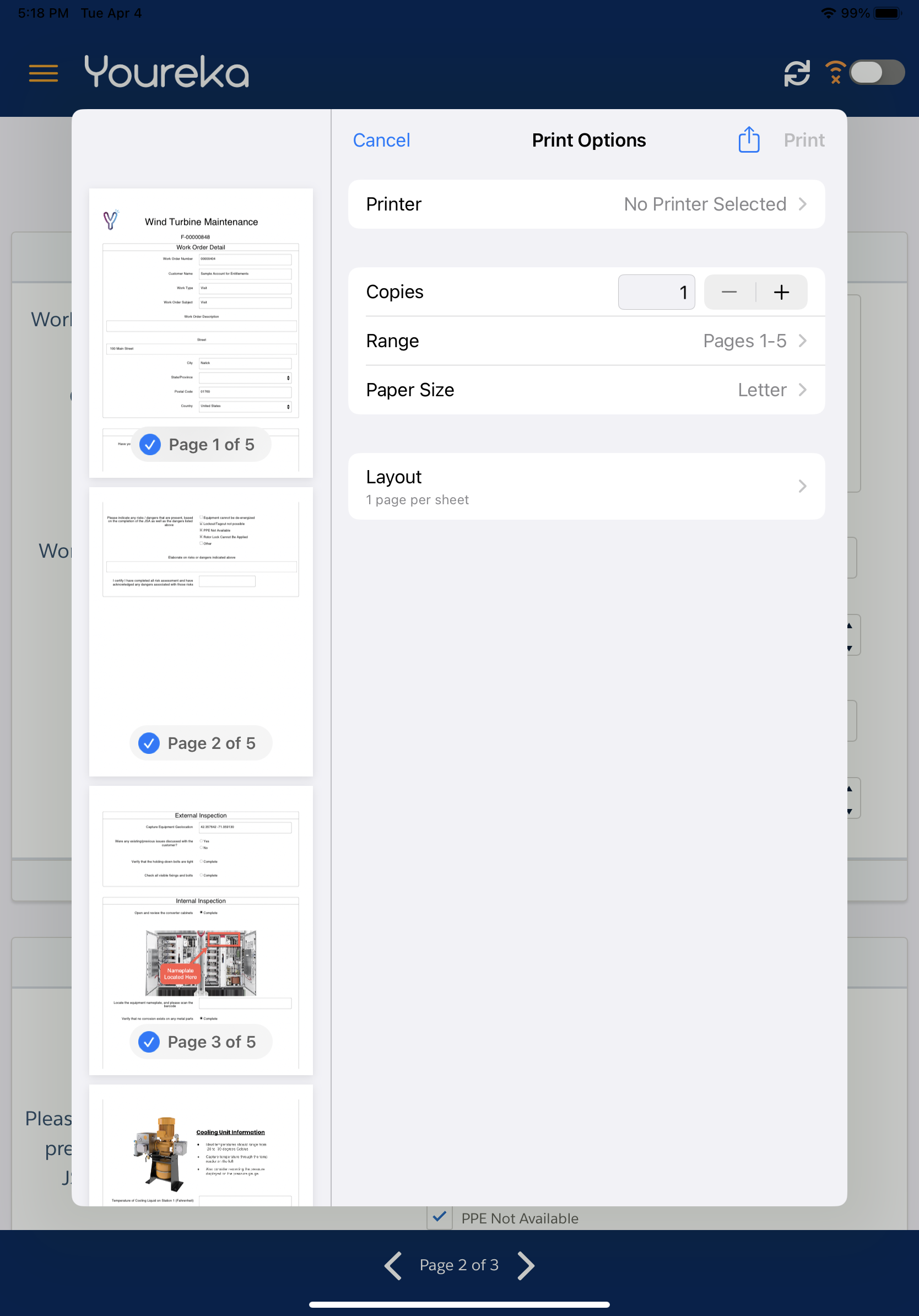Viewport: 919px width, 1316px height.
Task: Decrease copies with the minus button
Action: pos(729,292)
